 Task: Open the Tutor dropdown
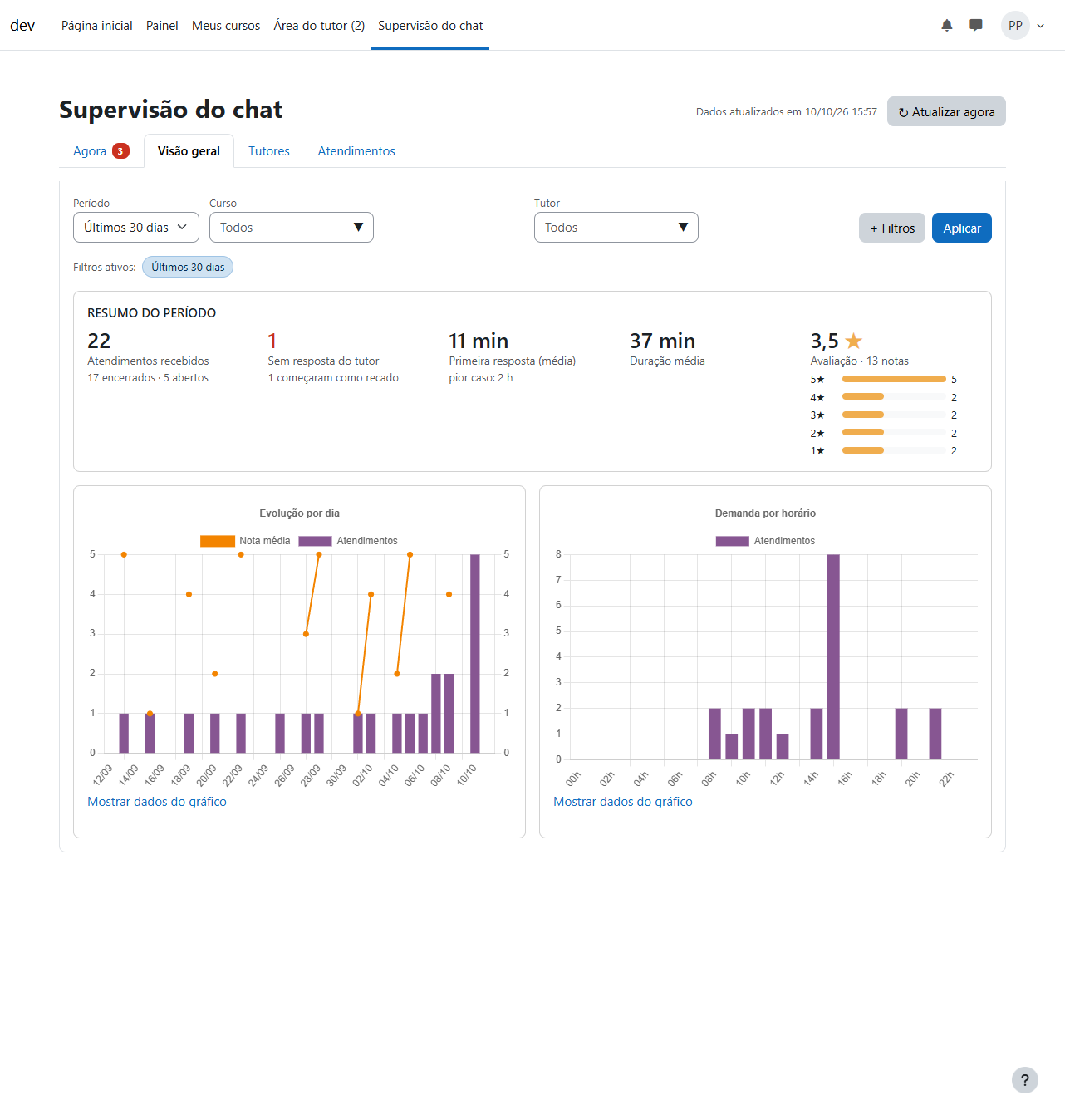616,228
